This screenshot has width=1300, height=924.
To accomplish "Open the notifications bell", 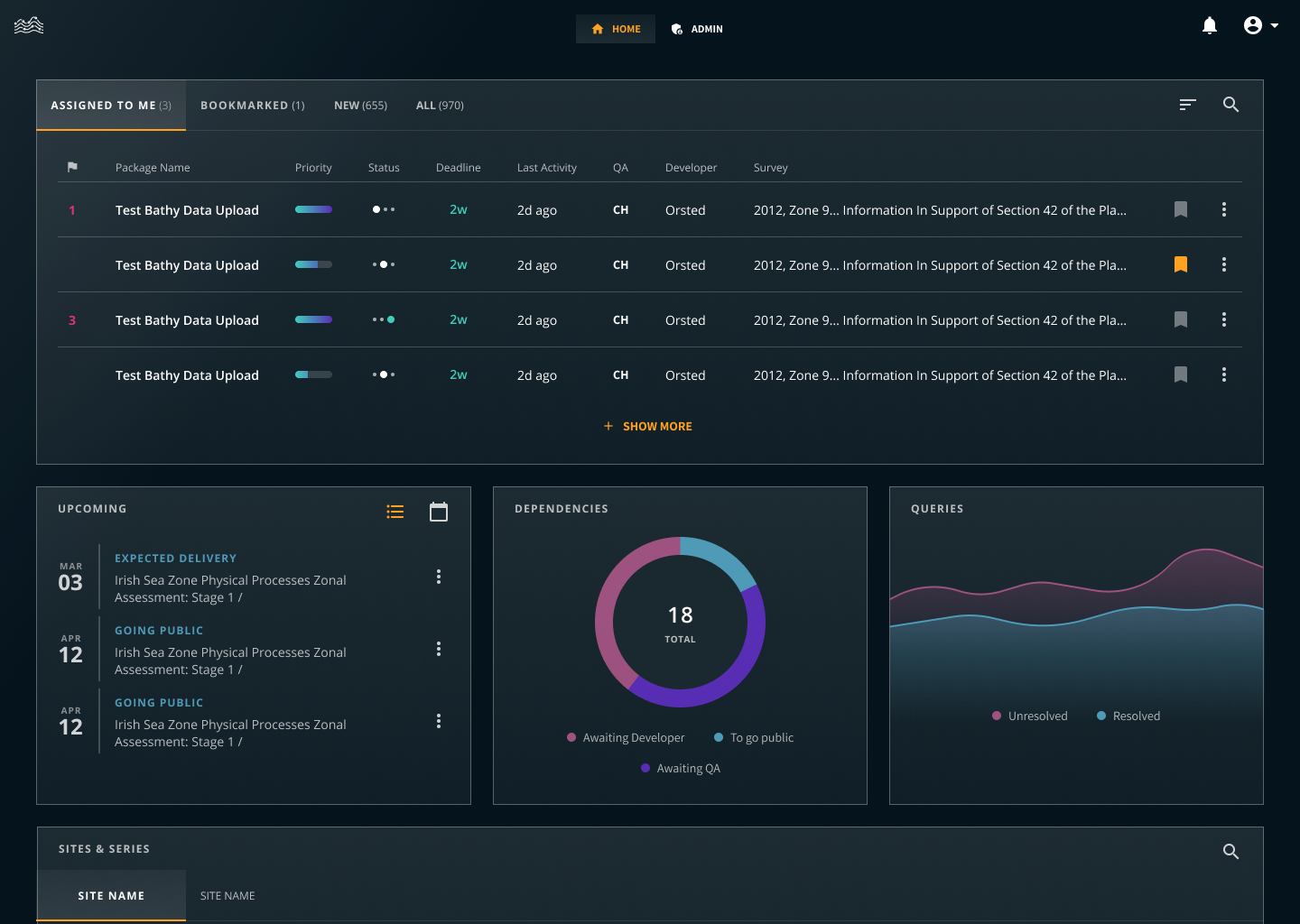I will coord(1210,25).
